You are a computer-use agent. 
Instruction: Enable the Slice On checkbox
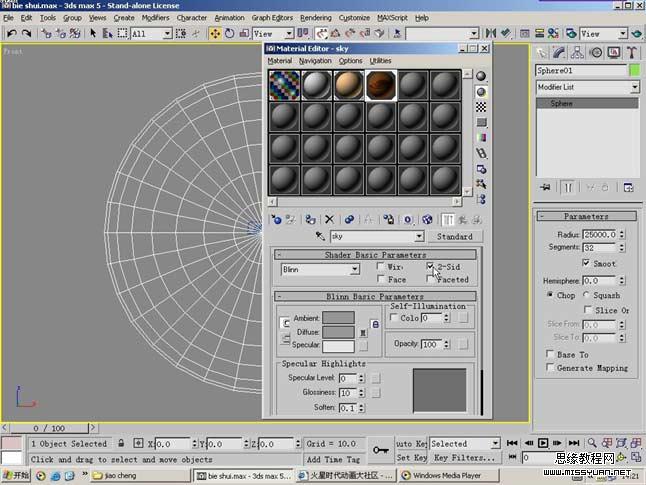tap(588, 309)
